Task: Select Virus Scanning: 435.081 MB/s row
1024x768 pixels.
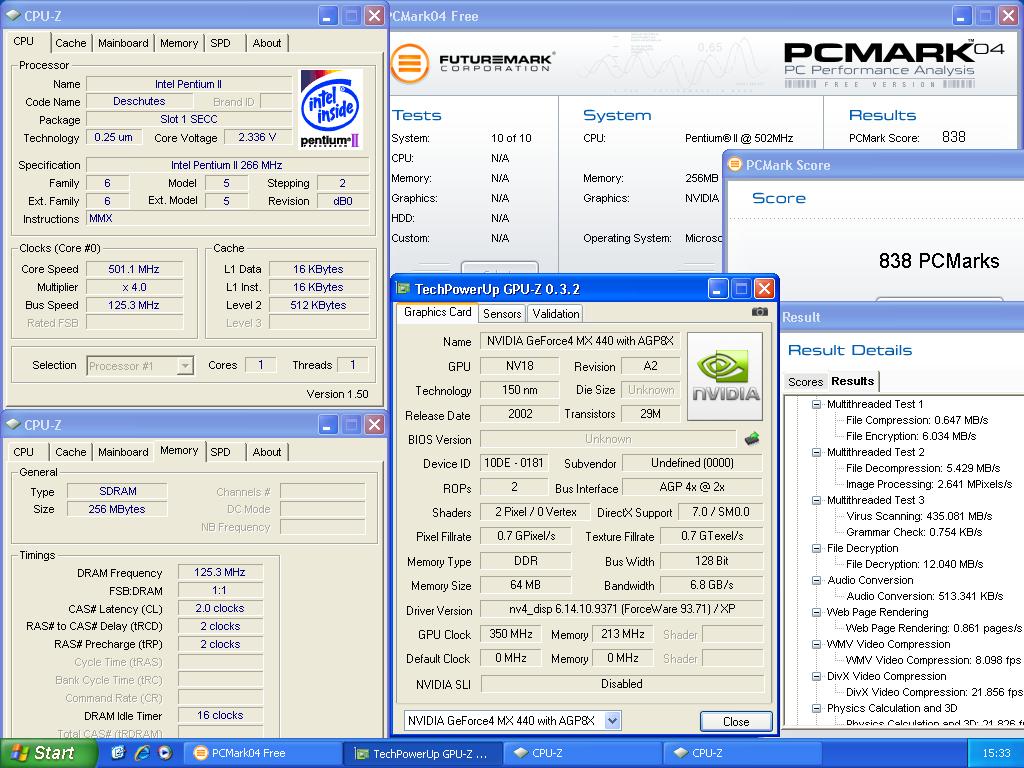Action: point(919,516)
